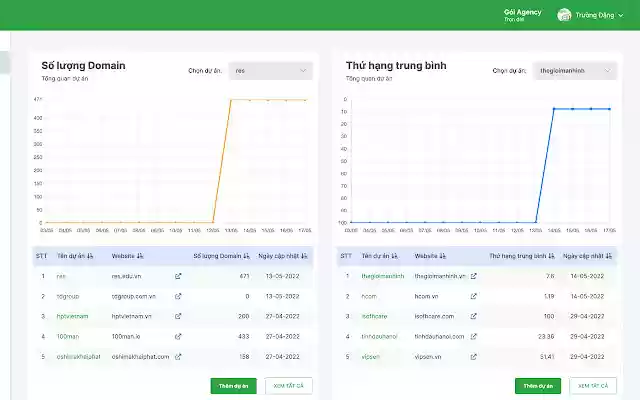Click XEM TẤT CẢ under domain table
The height and width of the screenshot is (400, 640).
point(289,386)
